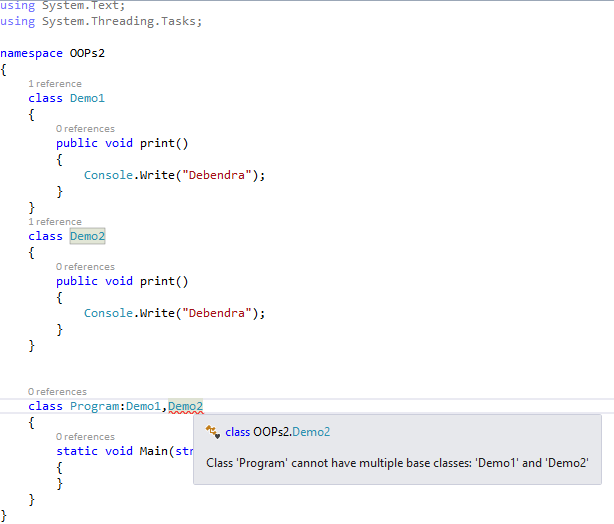Open '0 references' above class Program

(x=58, y=392)
